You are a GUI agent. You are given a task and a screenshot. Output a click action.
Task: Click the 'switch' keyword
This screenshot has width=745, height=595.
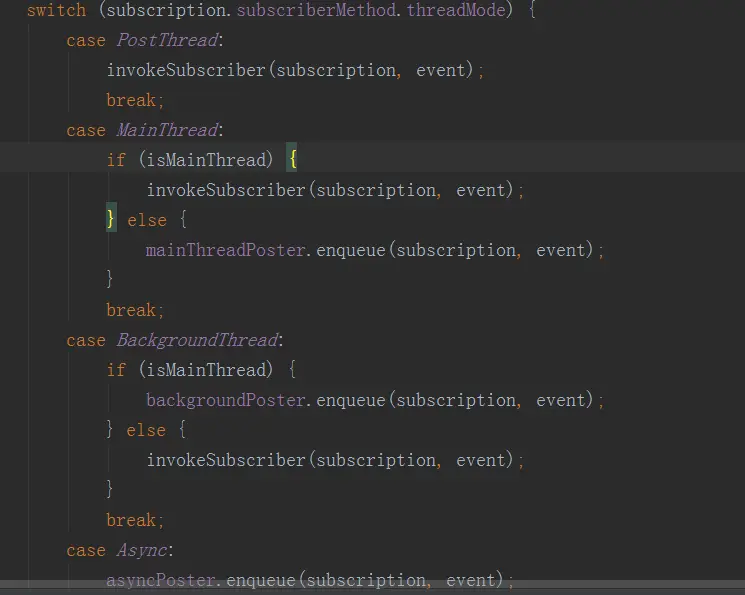pos(57,10)
